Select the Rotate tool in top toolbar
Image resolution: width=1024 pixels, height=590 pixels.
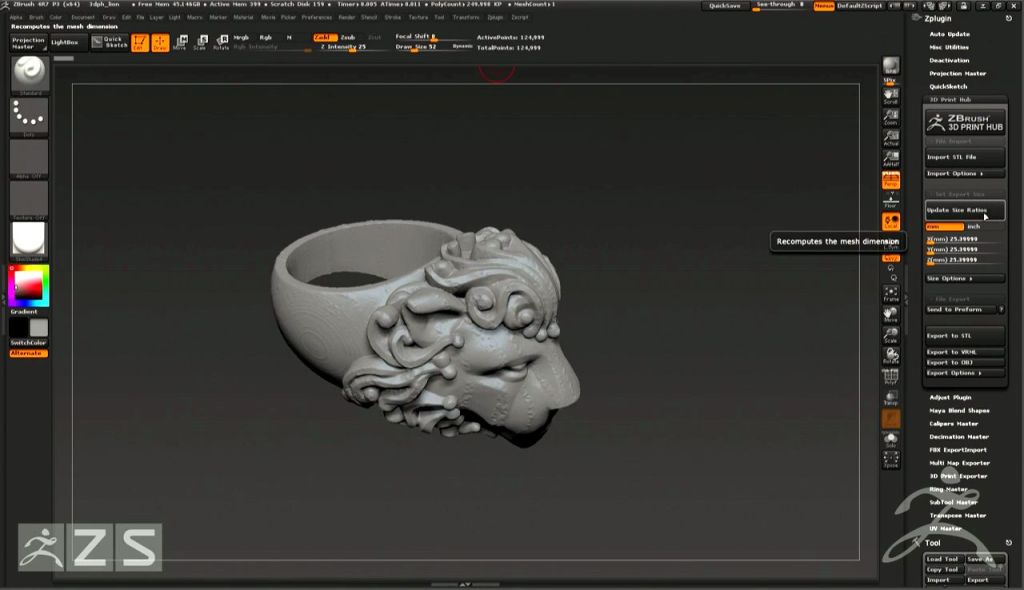pyautogui.click(x=221, y=42)
